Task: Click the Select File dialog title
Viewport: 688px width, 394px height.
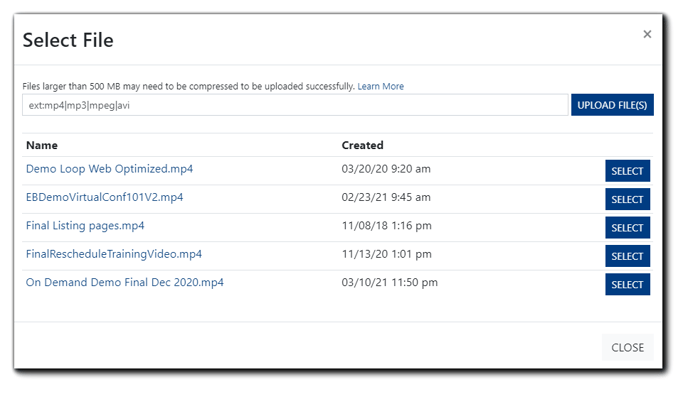Action: tap(68, 40)
